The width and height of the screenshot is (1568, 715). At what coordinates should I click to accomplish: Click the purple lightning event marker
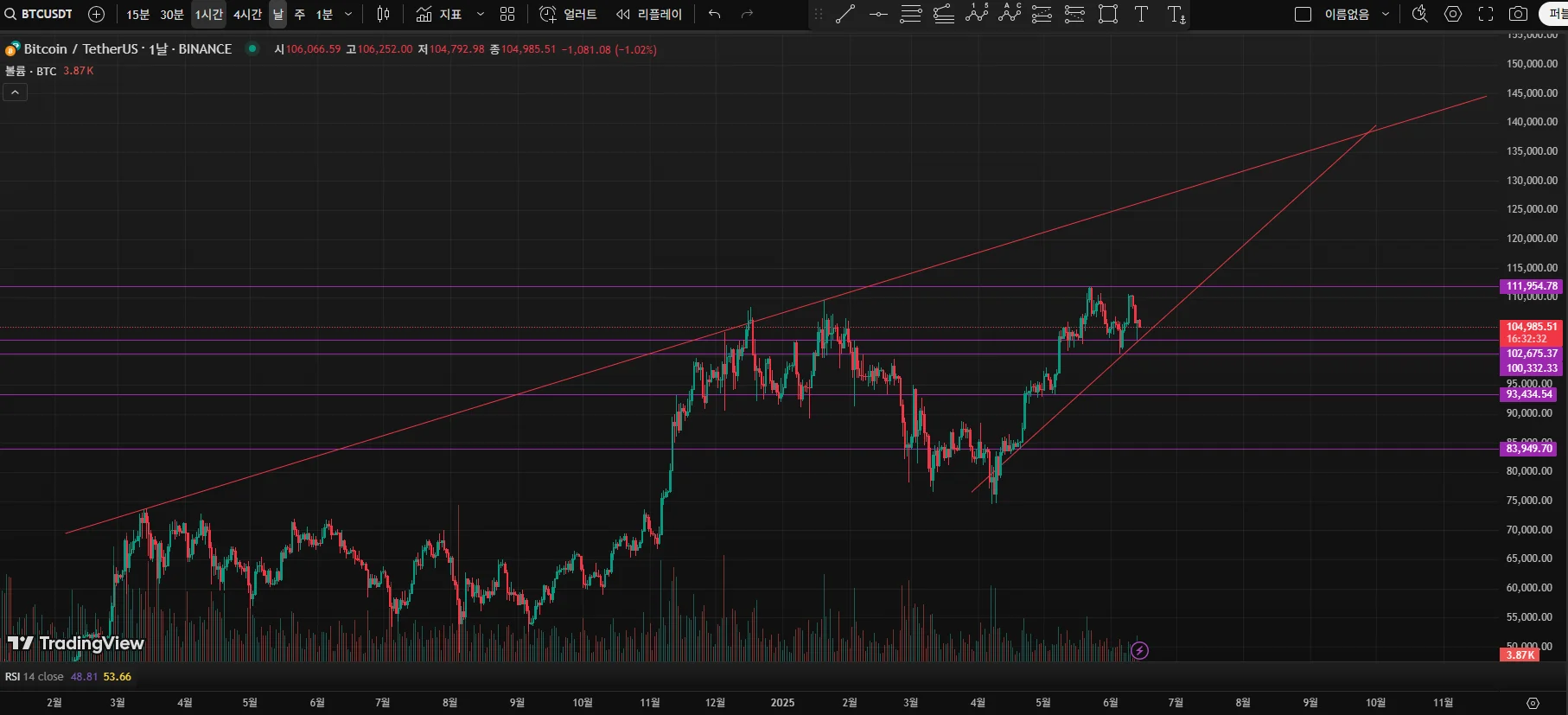(1140, 650)
